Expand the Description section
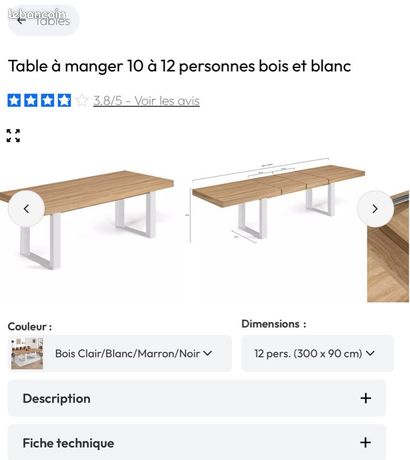 tap(197, 398)
